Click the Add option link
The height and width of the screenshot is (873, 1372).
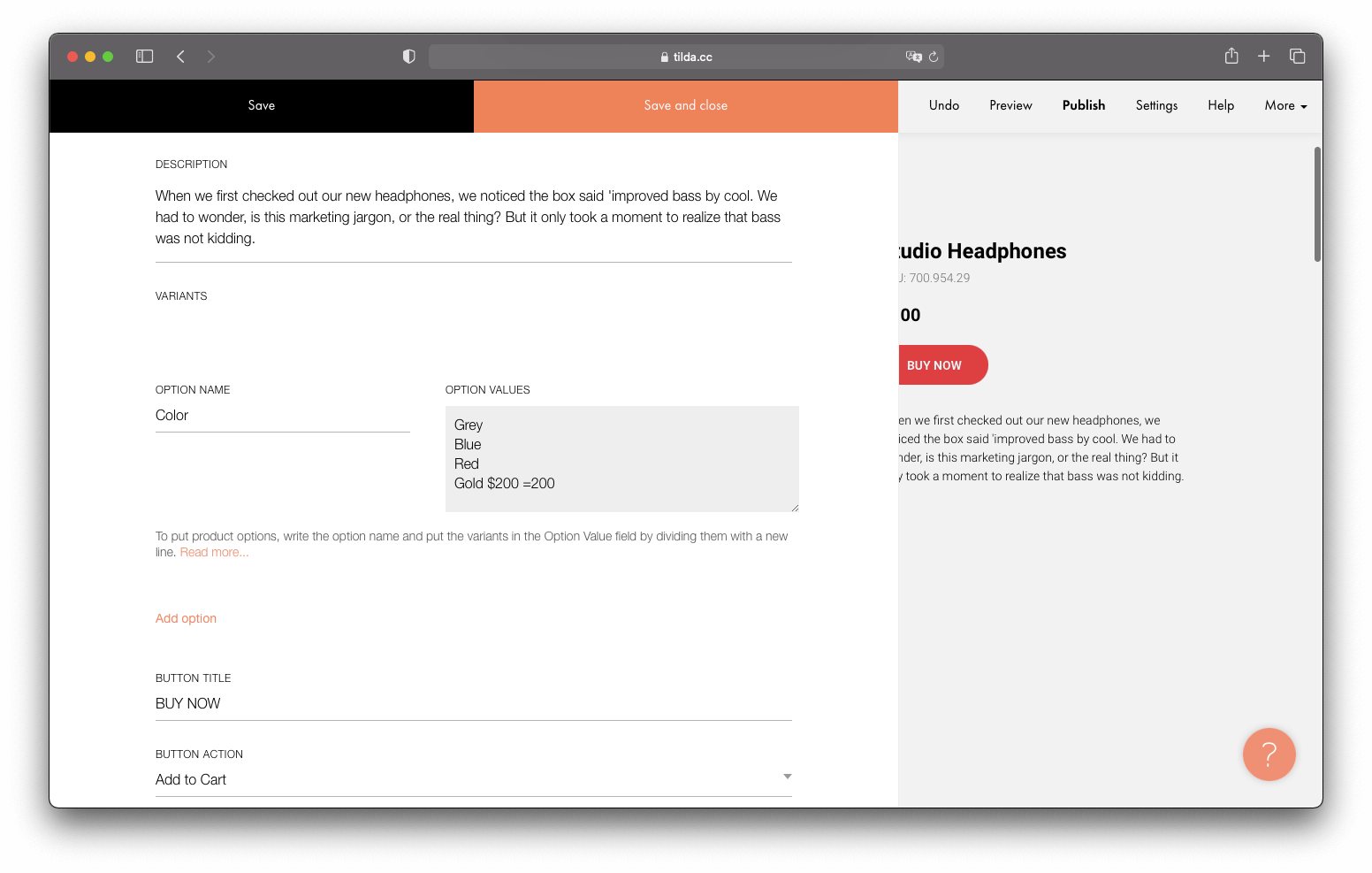[x=186, y=618]
